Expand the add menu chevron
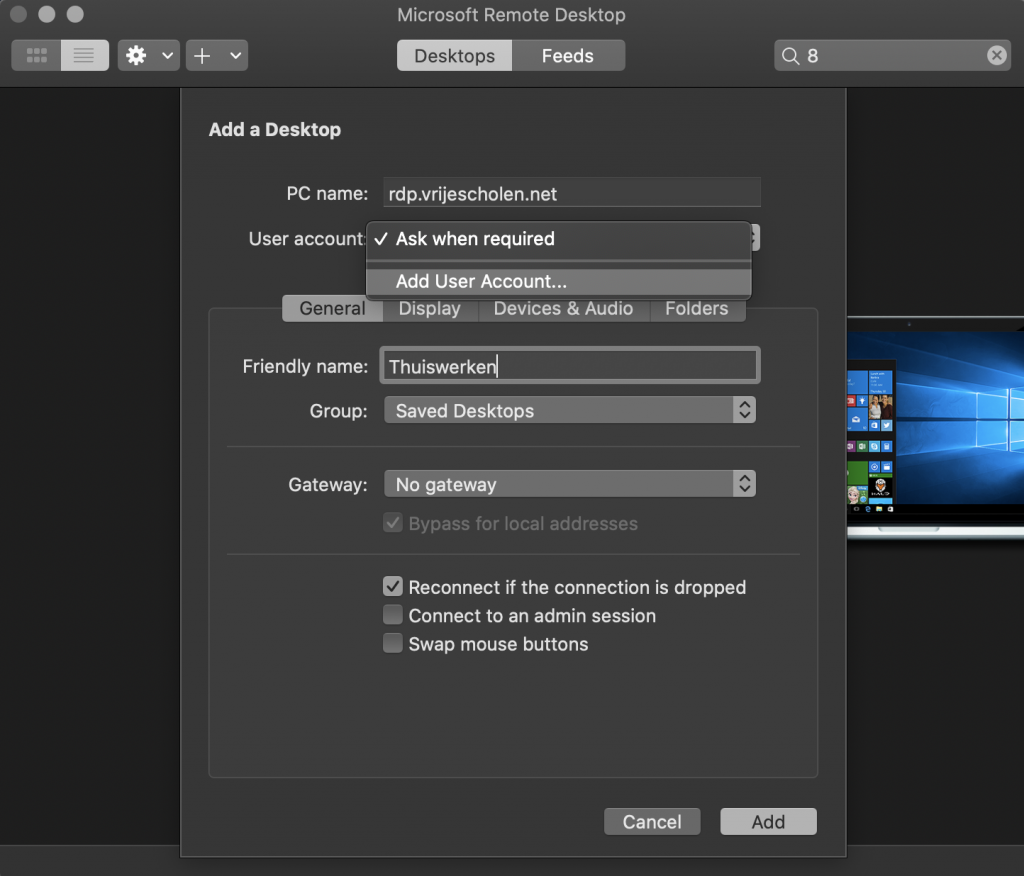Viewport: 1024px width, 876px height. pos(236,56)
